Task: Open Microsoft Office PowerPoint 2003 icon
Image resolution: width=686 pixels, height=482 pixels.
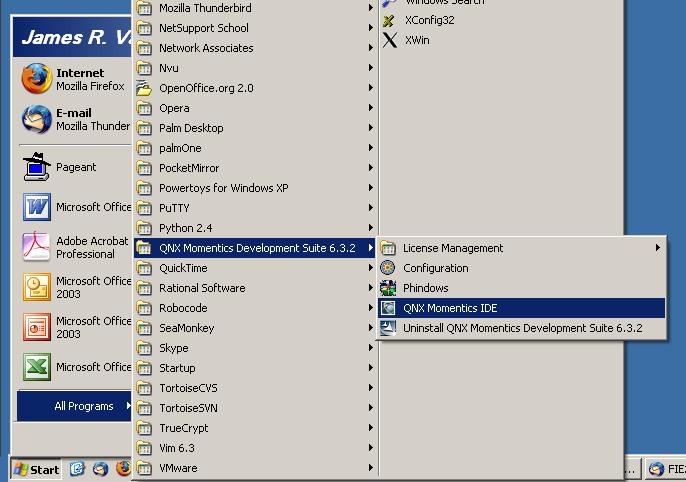Action: pos(37,327)
